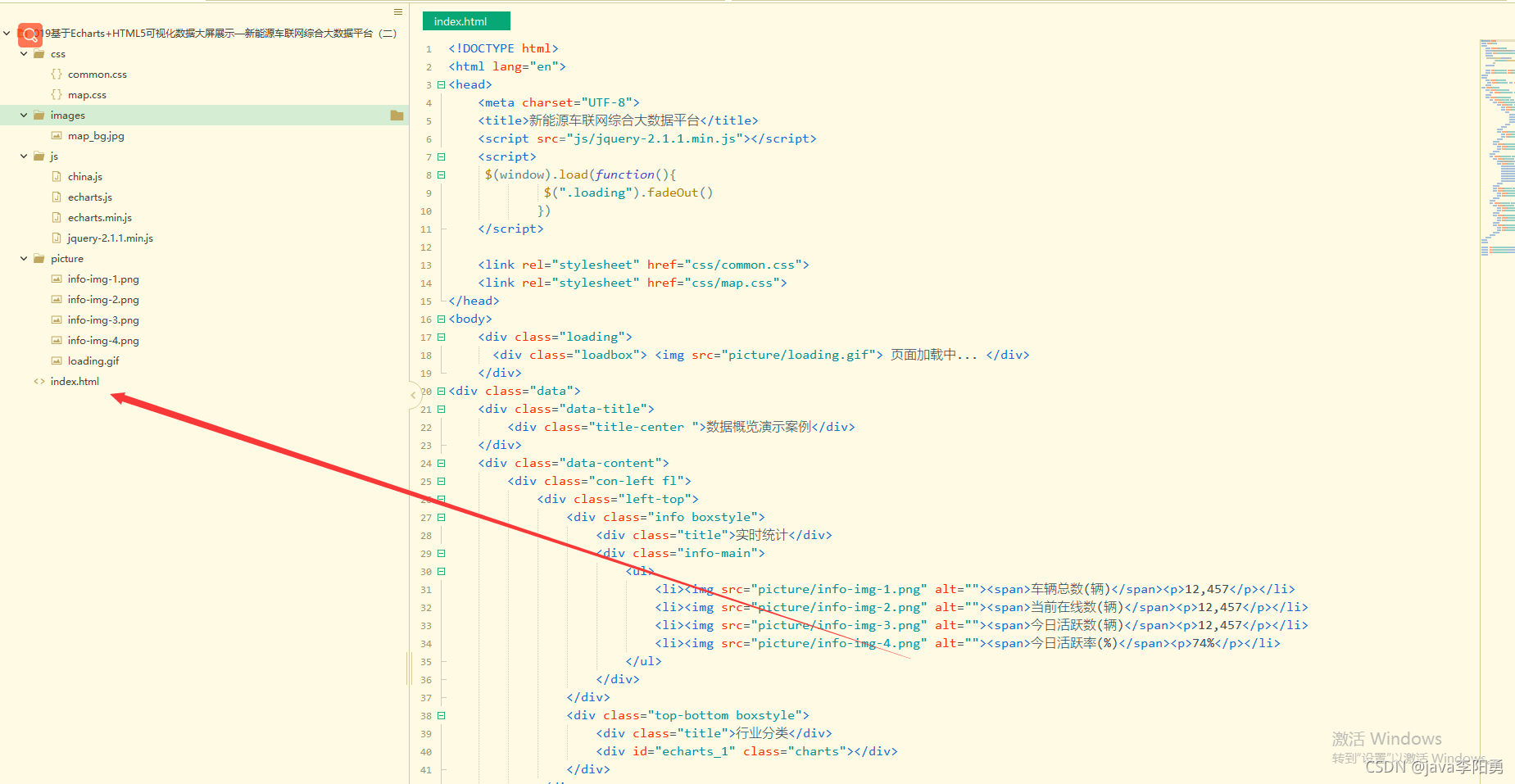Viewport: 1515px width, 784px height.
Task: Click the common.css braces file icon
Action: click(57, 74)
